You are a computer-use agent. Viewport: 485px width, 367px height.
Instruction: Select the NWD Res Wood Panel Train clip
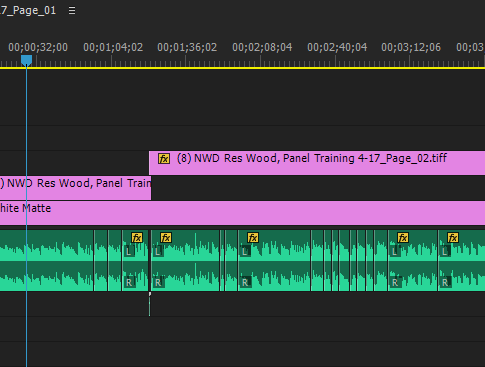pos(75,188)
